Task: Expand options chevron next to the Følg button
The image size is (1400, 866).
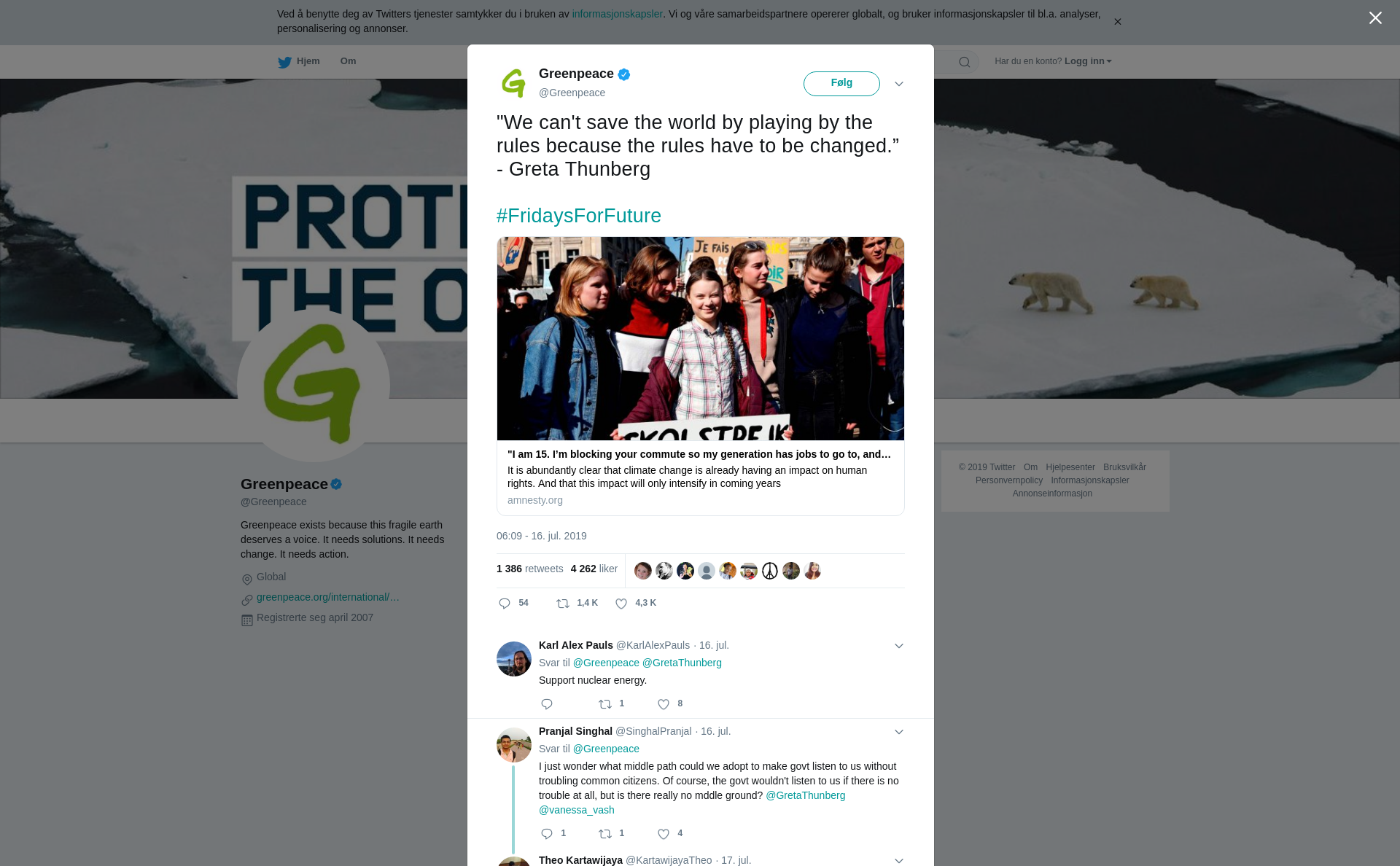Action: pyautogui.click(x=899, y=84)
